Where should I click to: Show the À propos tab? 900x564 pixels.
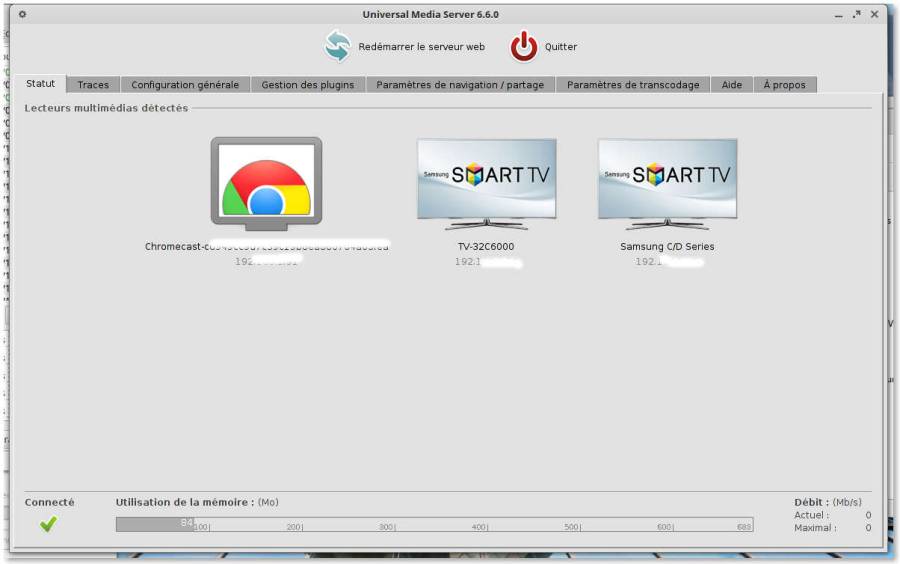pos(784,85)
